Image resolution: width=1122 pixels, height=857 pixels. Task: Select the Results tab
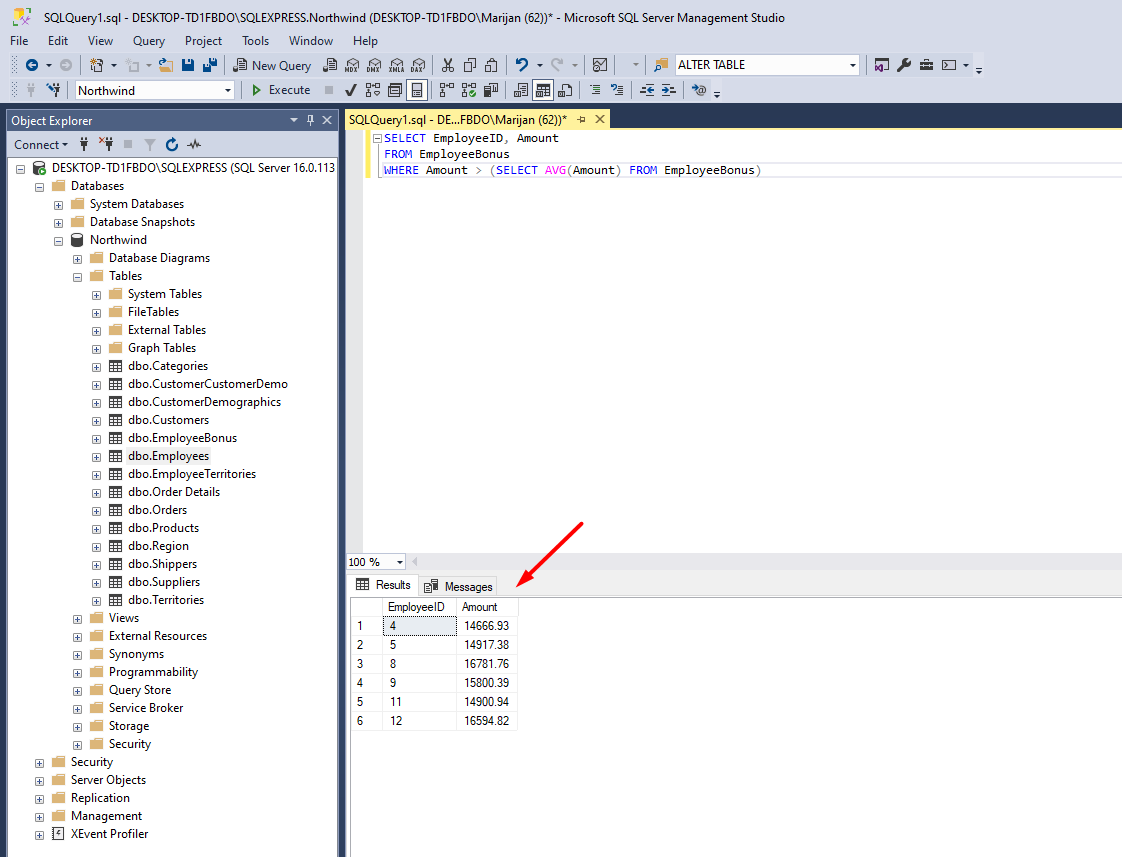384,585
